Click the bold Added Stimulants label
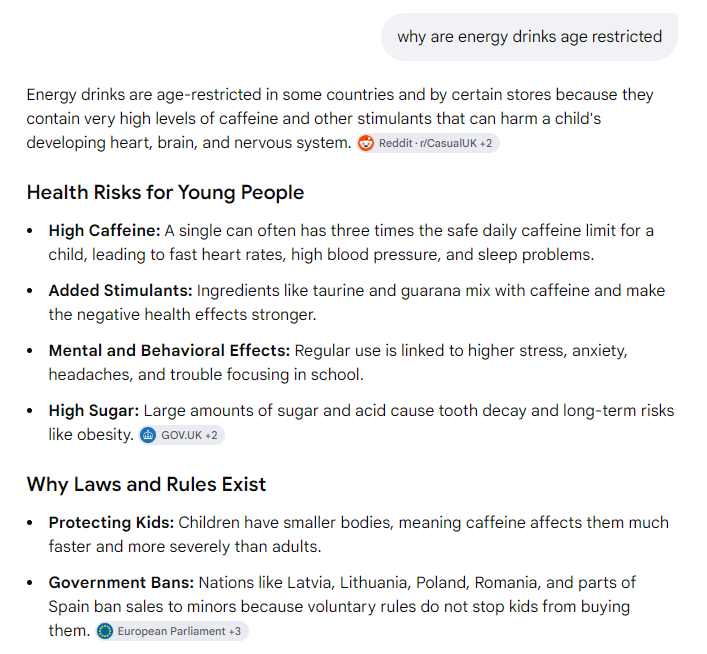 click(120, 290)
